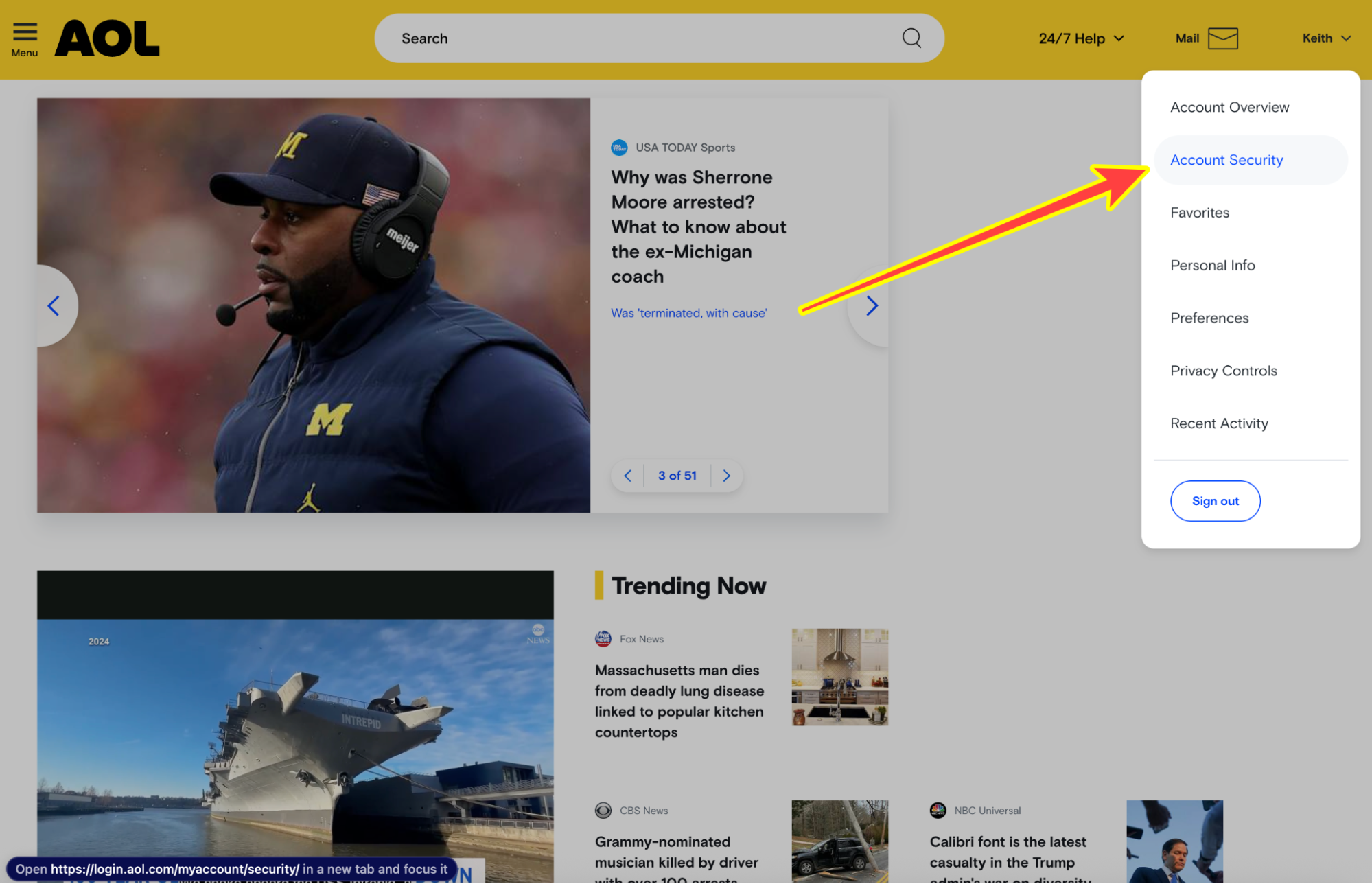Open the hamburger Menu icon
The image size is (1372, 884).
click(x=25, y=32)
